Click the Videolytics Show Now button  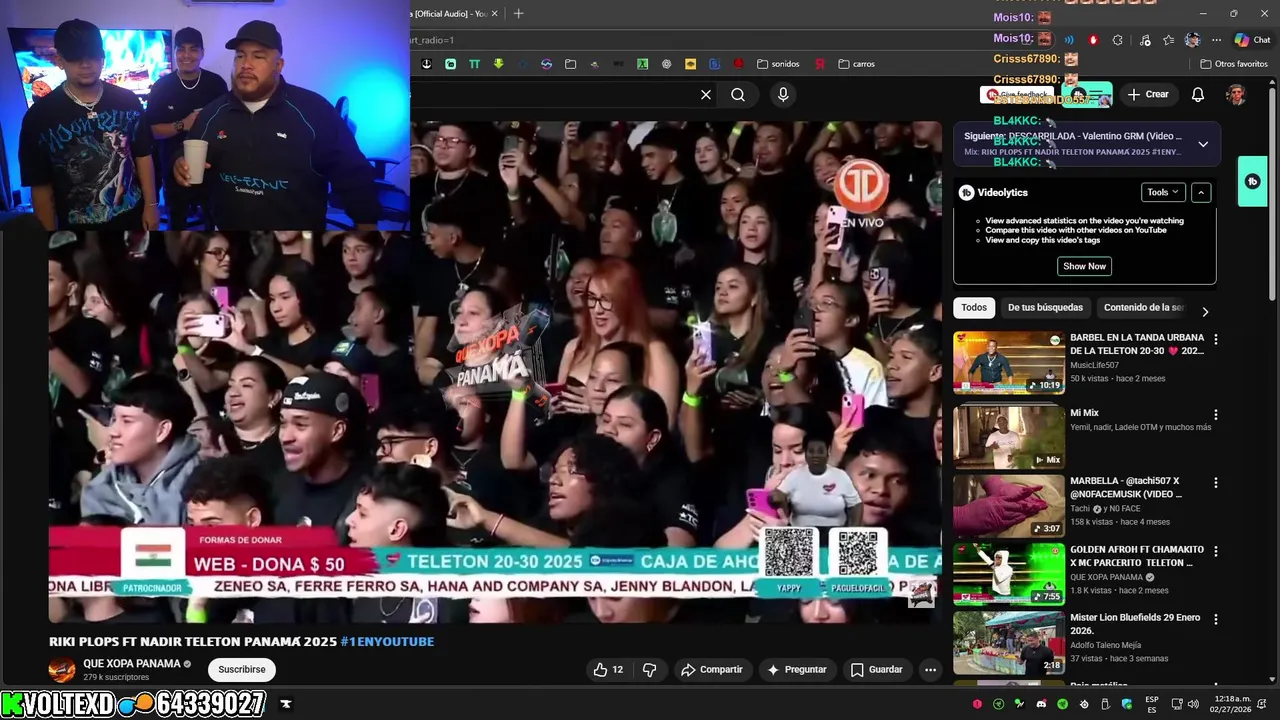[x=1085, y=266]
